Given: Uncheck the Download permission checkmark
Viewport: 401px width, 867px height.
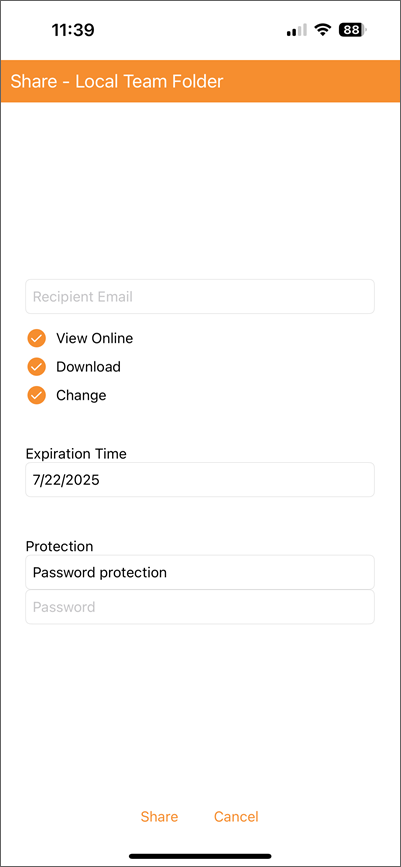Looking at the screenshot, I should pos(37,367).
